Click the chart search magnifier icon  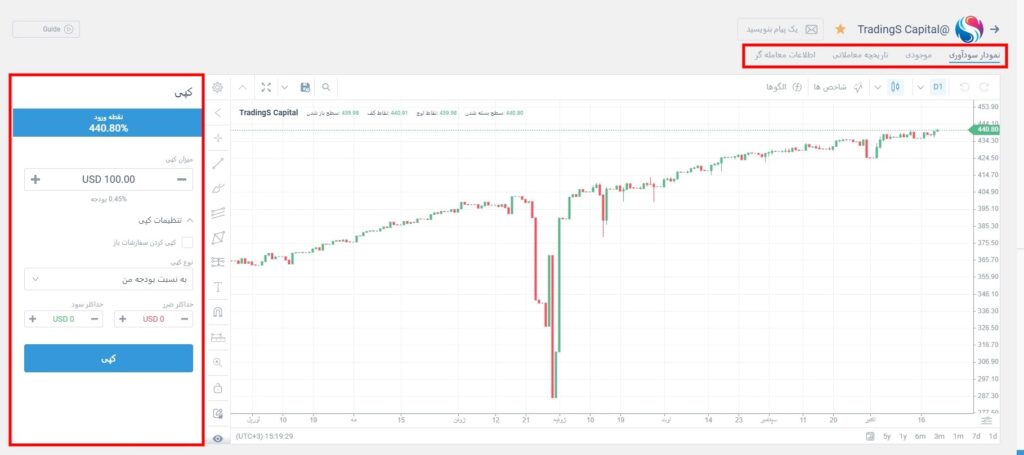(326, 88)
